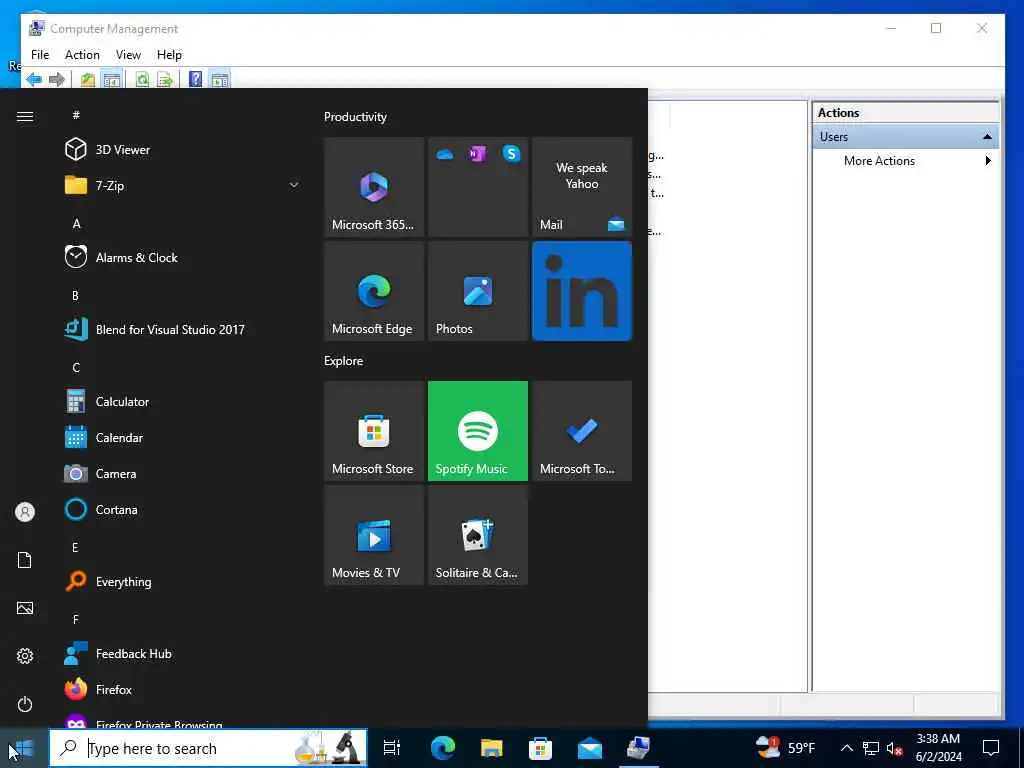Open OneNote in Office tile folder
This screenshot has width=1024, height=768.
tap(477, 154)
